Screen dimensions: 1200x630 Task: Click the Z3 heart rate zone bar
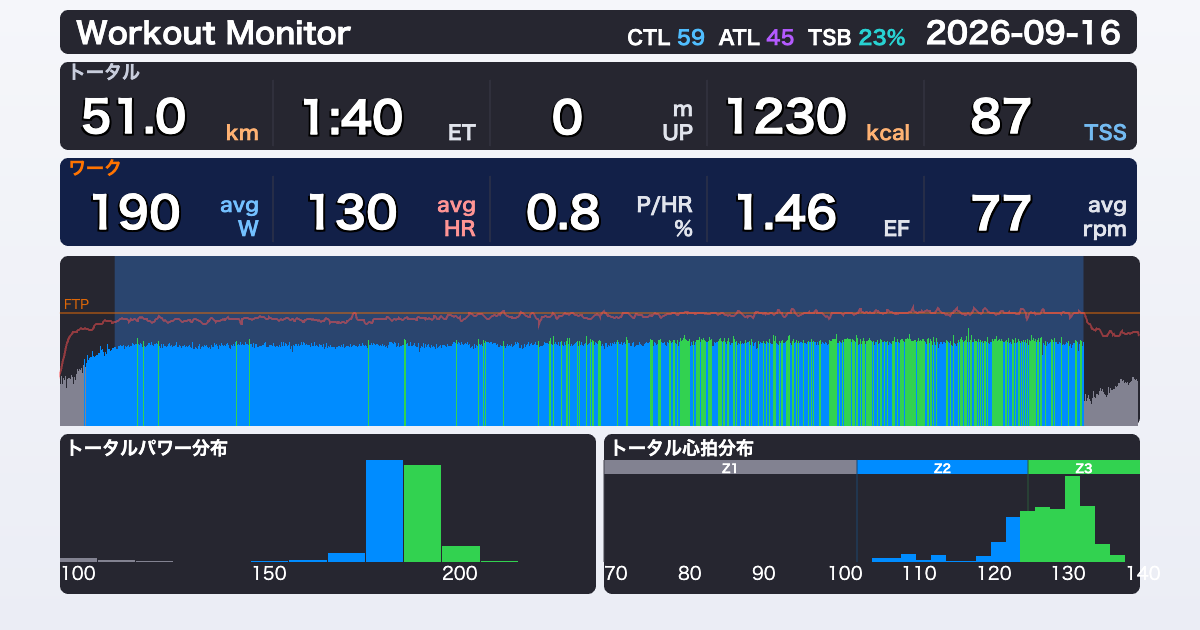pos(1084,467)
